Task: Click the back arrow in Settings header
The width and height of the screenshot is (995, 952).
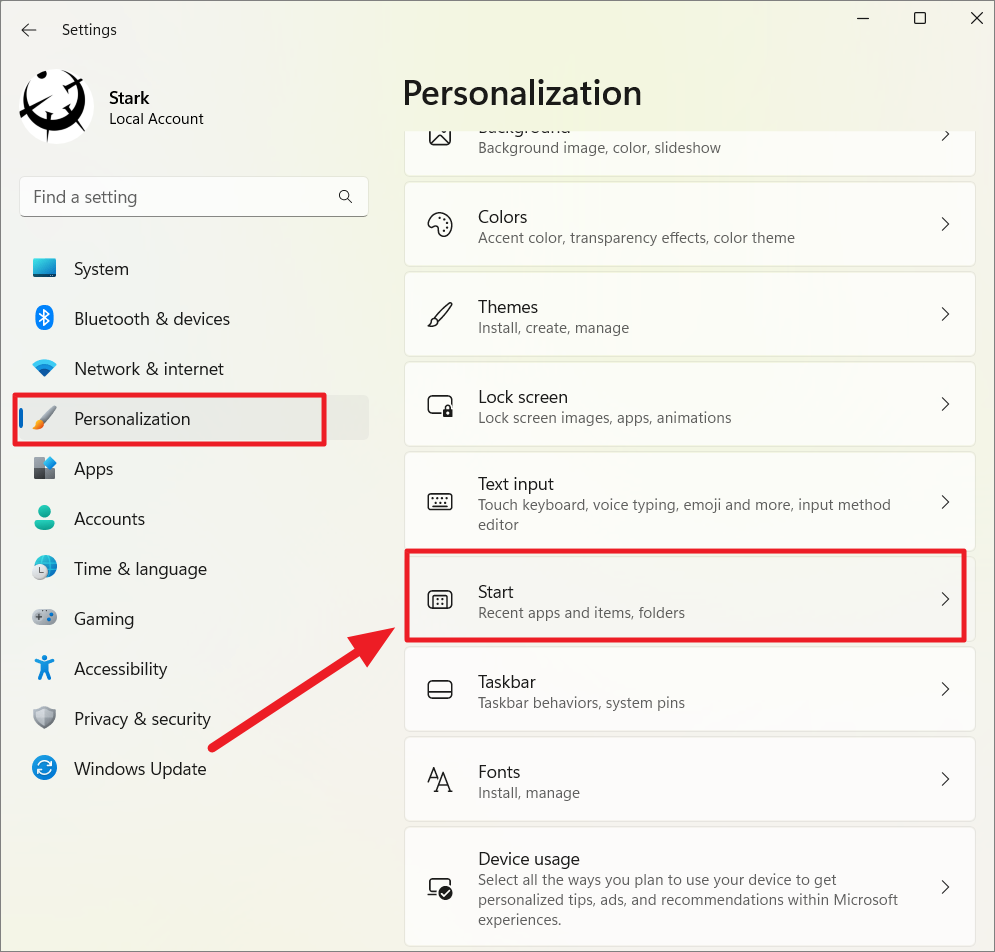Action: [x=29, y=30]
